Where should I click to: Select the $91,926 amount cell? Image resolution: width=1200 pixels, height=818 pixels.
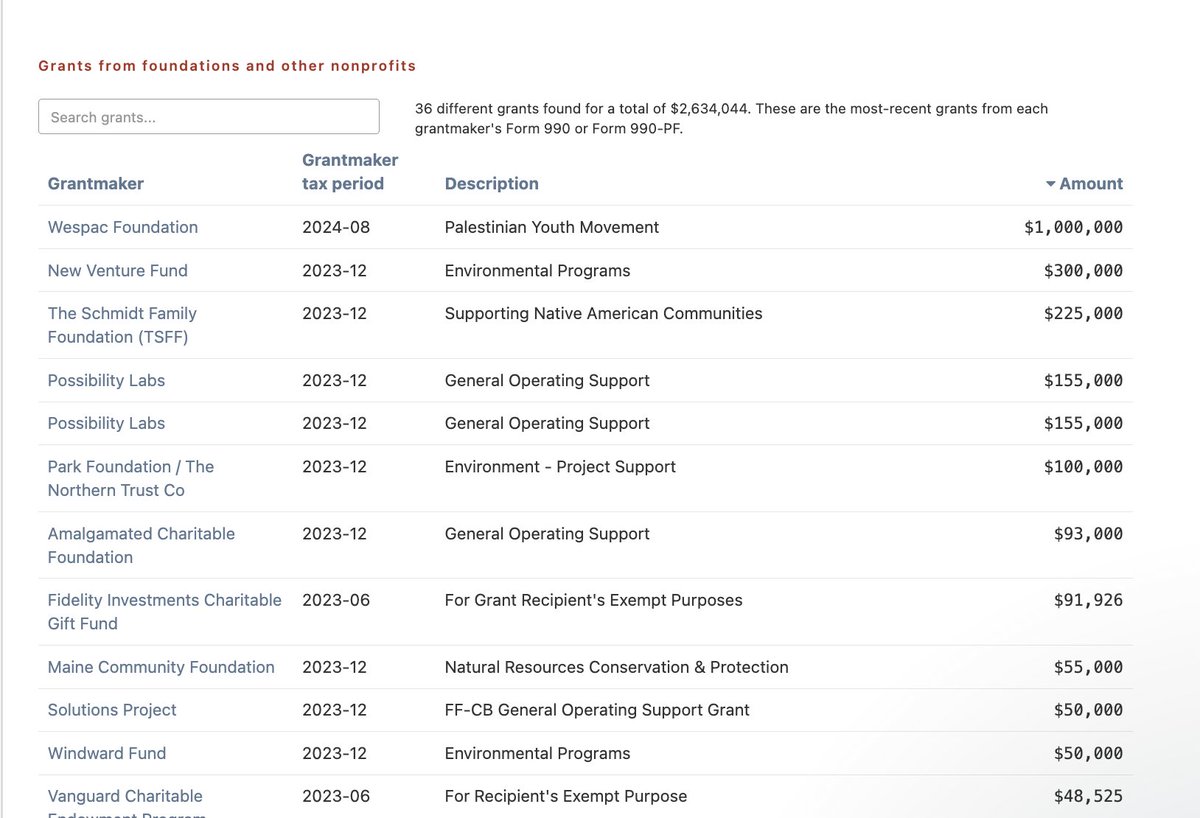(1088, 600)
